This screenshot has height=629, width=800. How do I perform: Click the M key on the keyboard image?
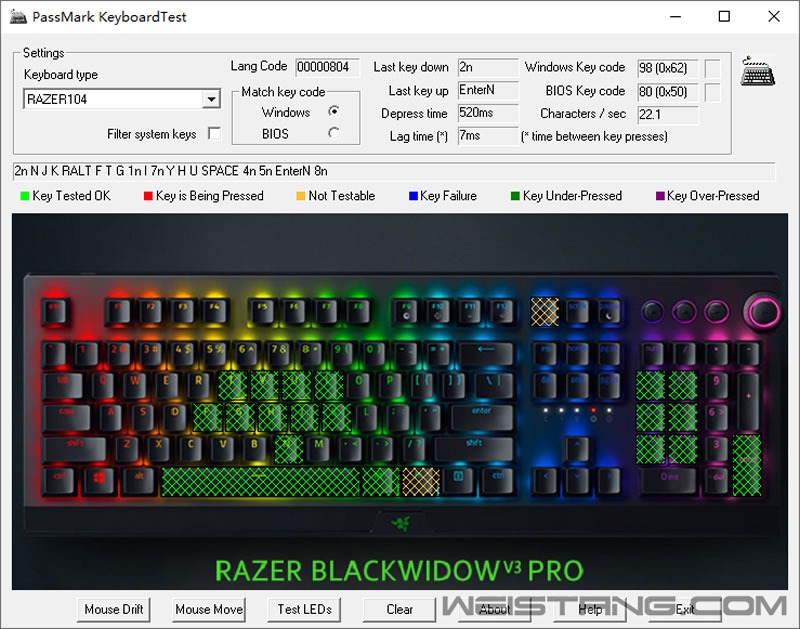click(319, 447)
